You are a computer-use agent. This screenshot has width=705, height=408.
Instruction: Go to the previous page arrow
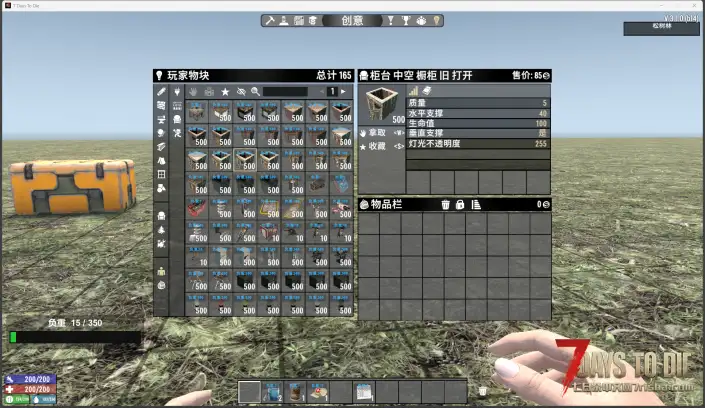[322, 92]
